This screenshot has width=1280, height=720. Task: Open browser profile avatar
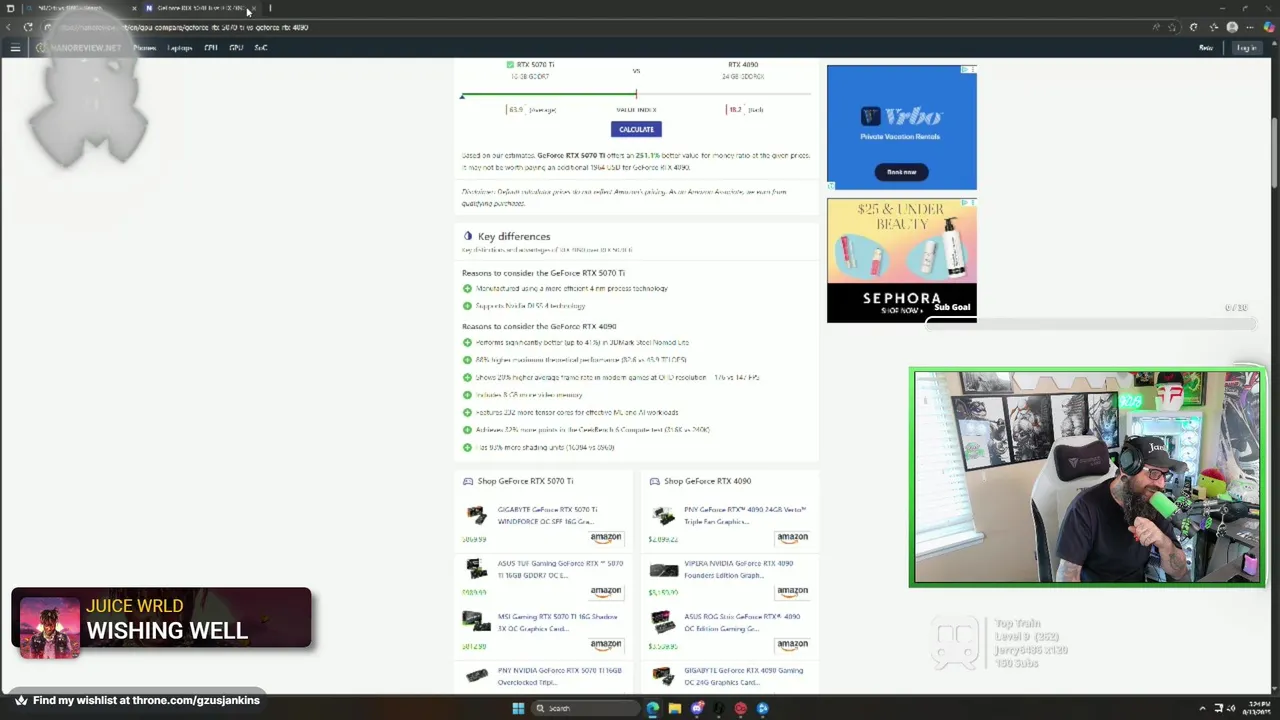pos(1232,27)
